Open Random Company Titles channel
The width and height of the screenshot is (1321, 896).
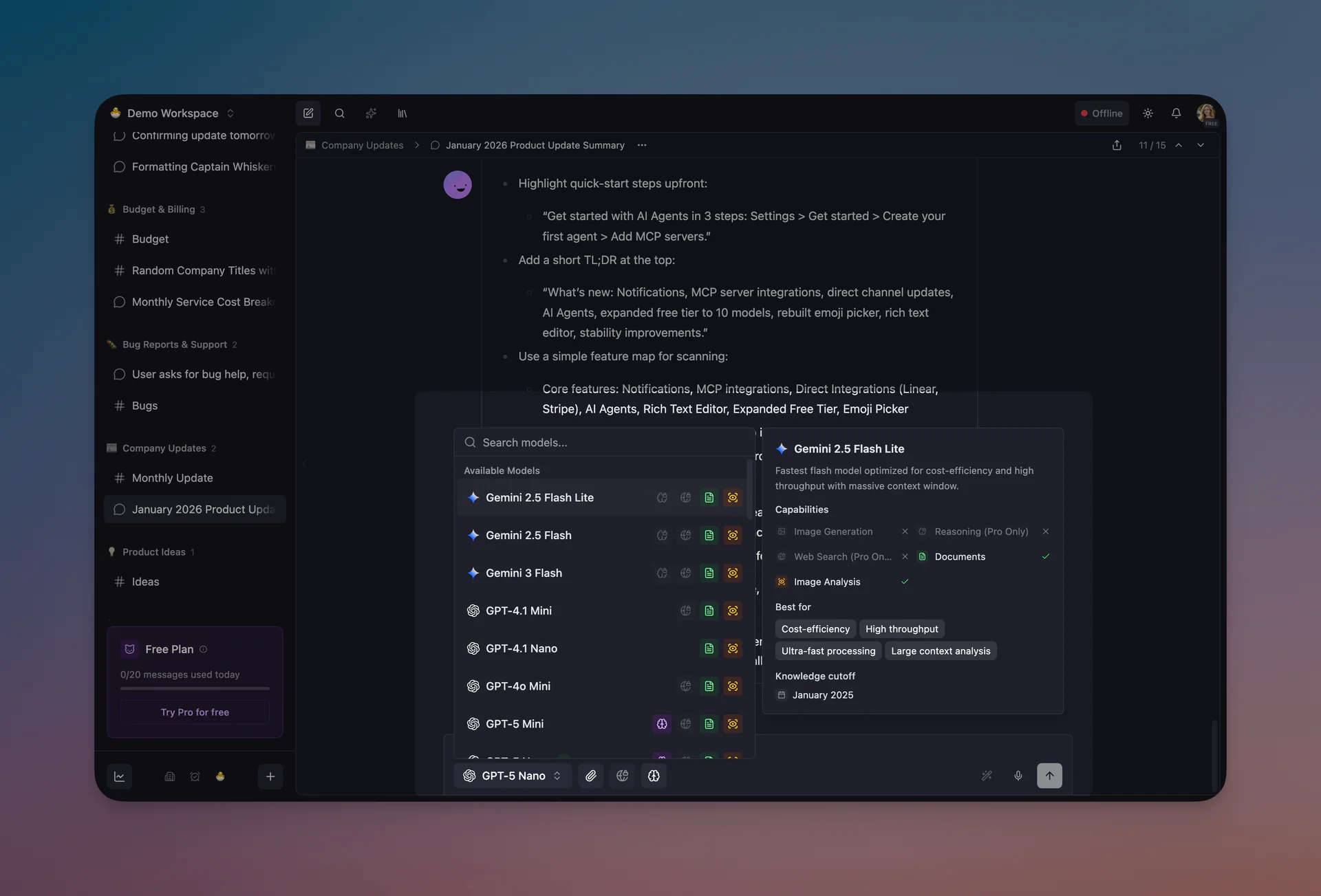(x=195, y=271)
